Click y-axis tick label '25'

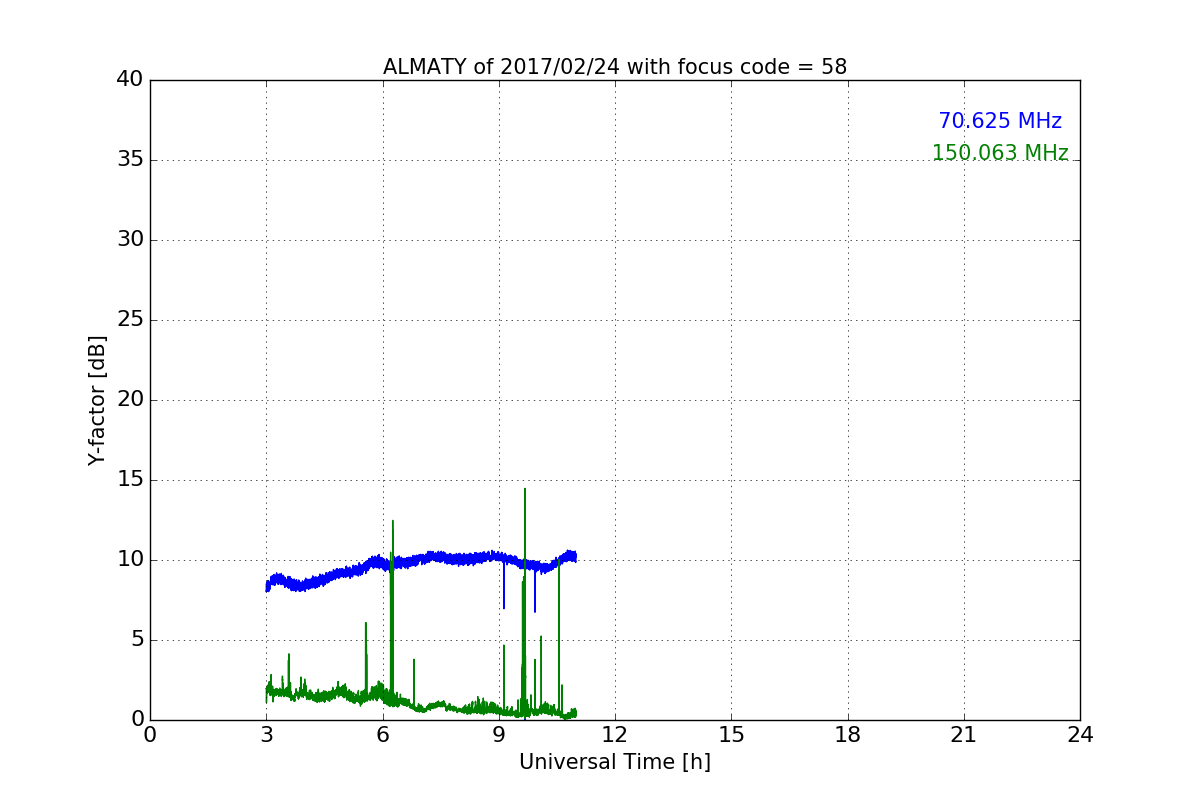coord(131,320)
